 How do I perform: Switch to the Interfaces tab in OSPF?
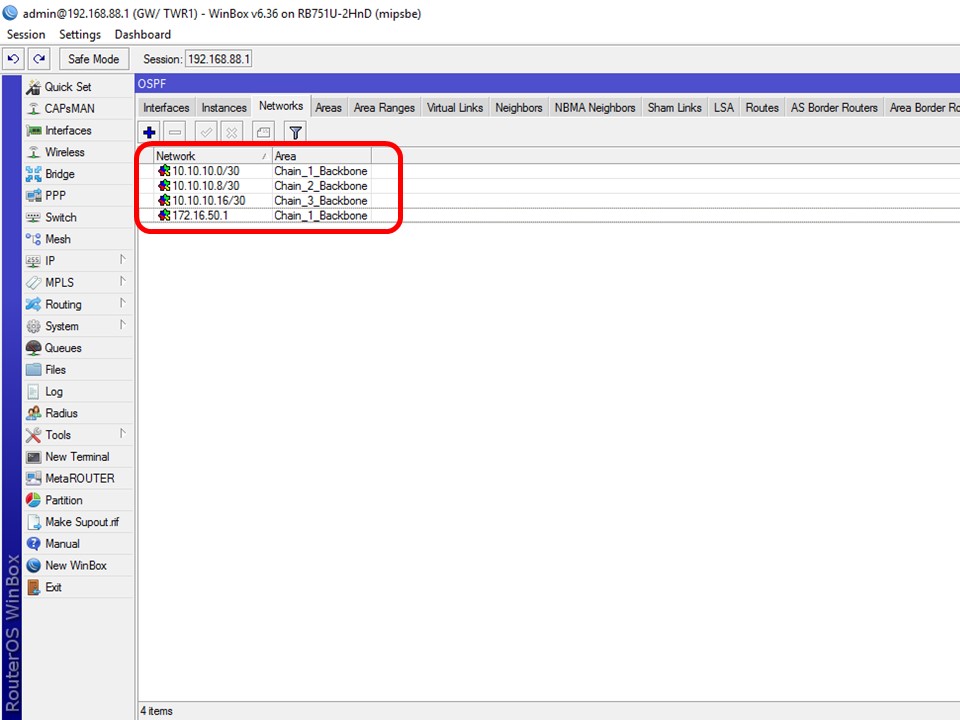click(x=166, y=108)
